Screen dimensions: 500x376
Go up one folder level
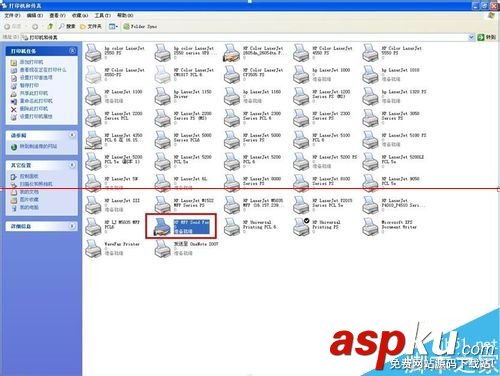click(50, 26)
